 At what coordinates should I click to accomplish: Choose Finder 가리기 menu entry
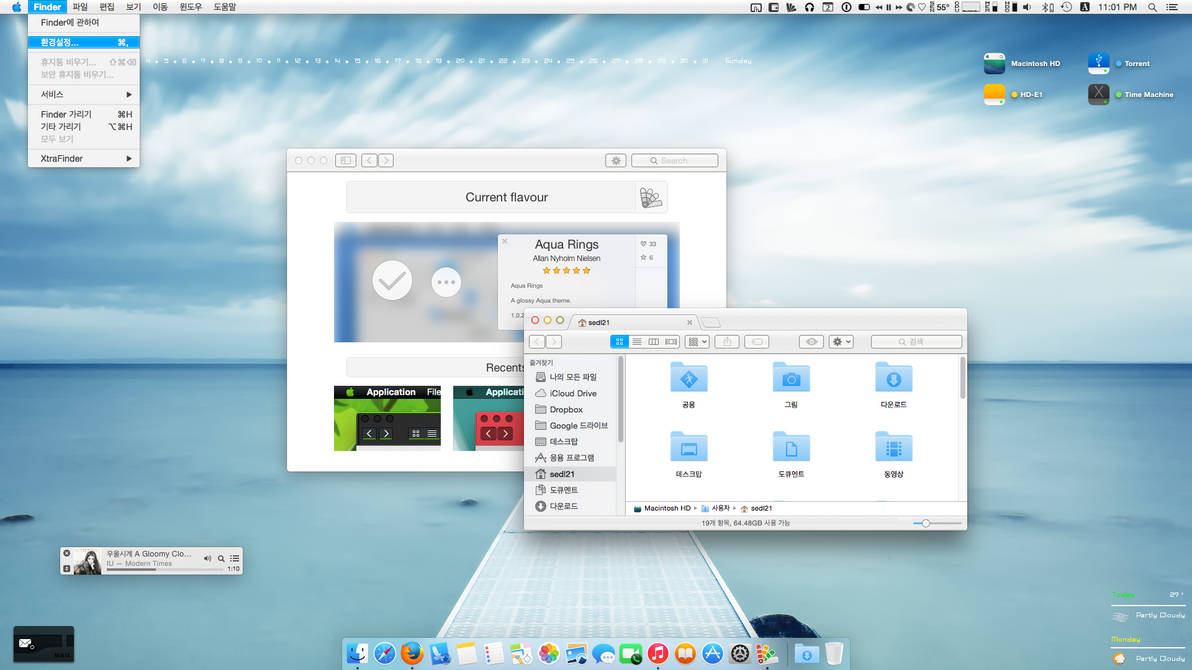coord(84,114)
